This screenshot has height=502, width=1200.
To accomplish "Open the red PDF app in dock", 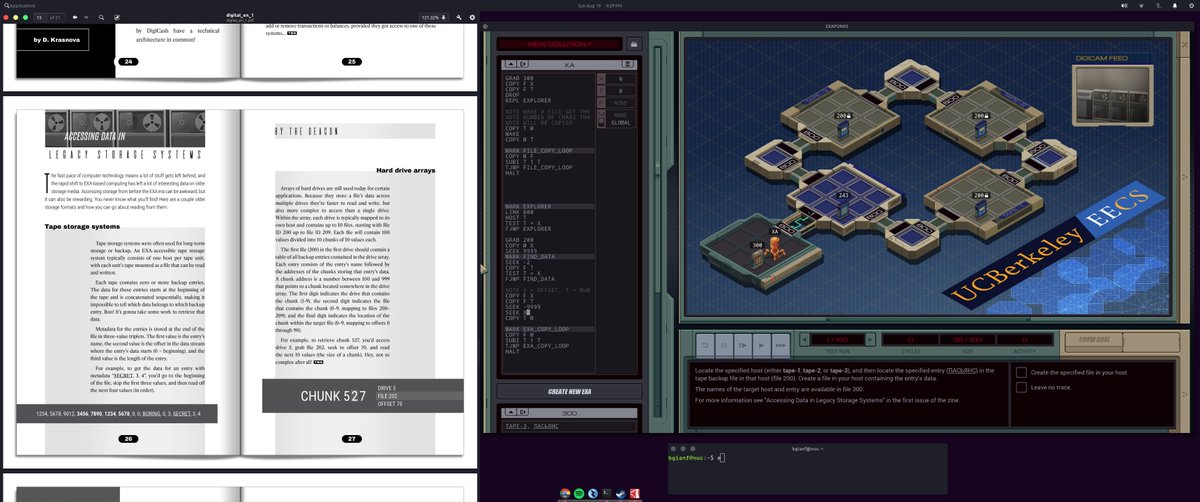I will pos(635,493).
